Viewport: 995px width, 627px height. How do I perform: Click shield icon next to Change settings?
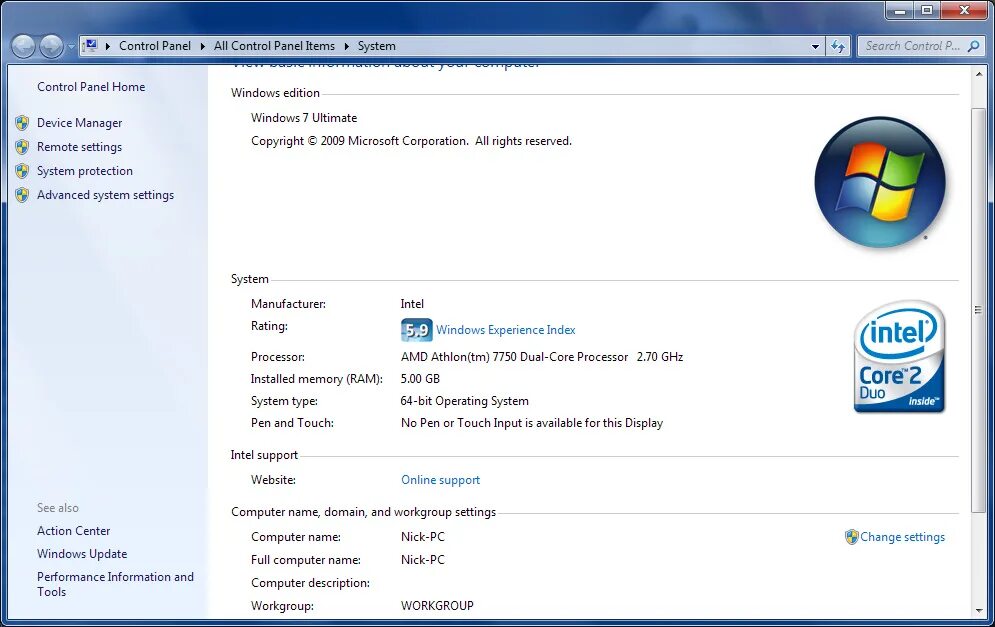point(852,537)
